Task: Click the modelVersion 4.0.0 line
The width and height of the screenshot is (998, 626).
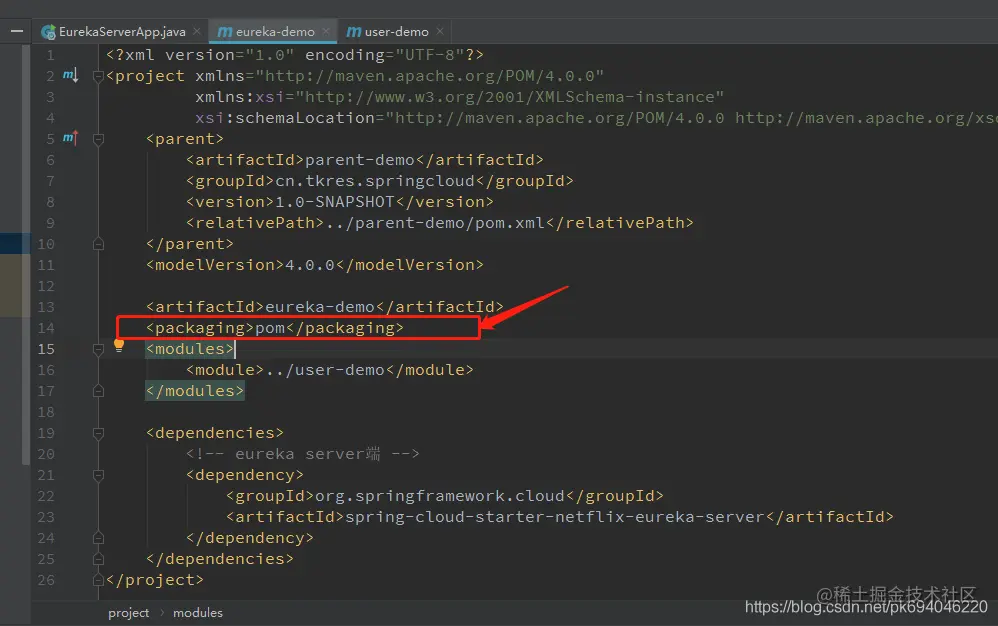Action: [x=315, y=265]
